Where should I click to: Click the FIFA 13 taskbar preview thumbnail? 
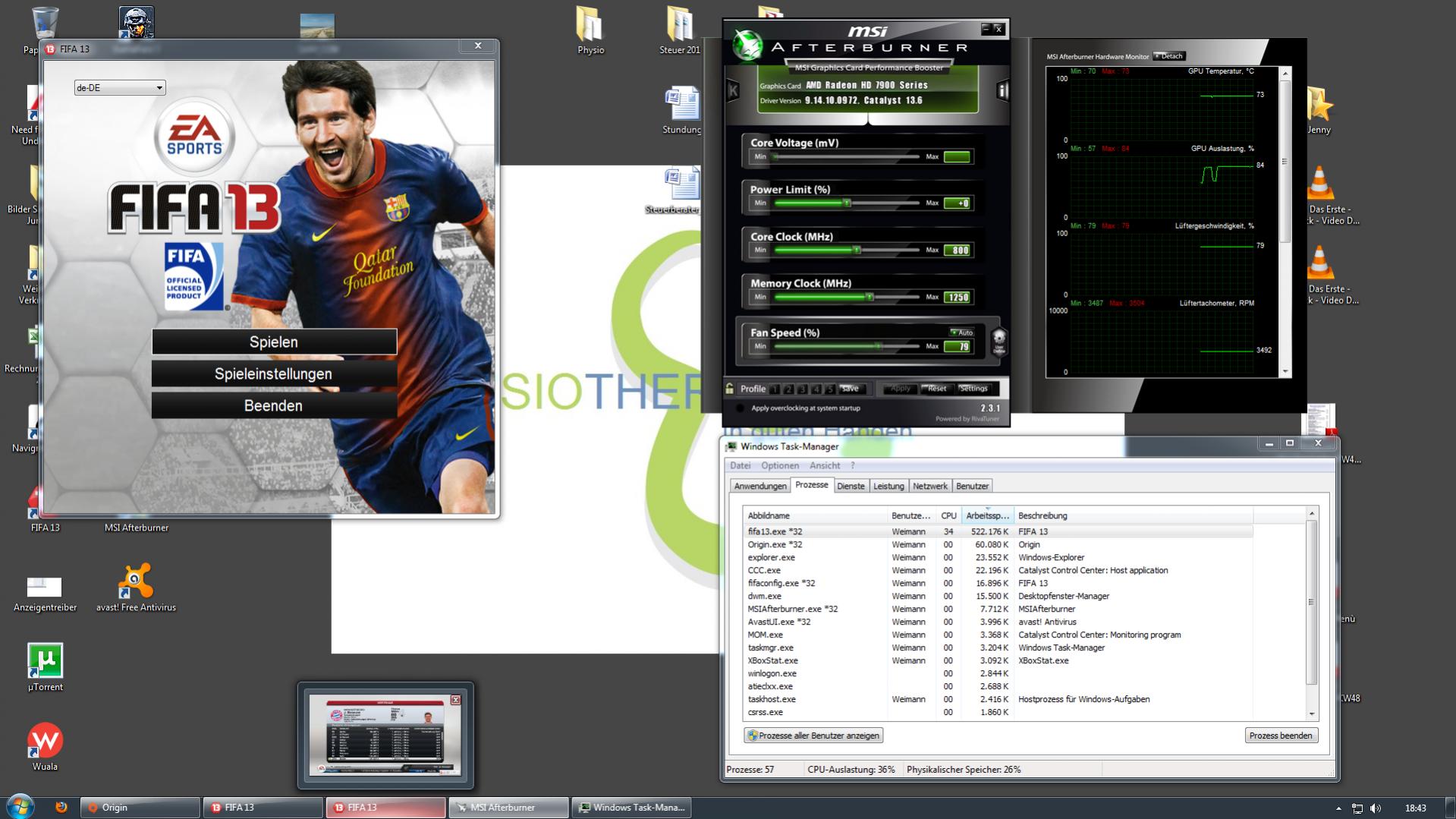click(x=386, y=735)
